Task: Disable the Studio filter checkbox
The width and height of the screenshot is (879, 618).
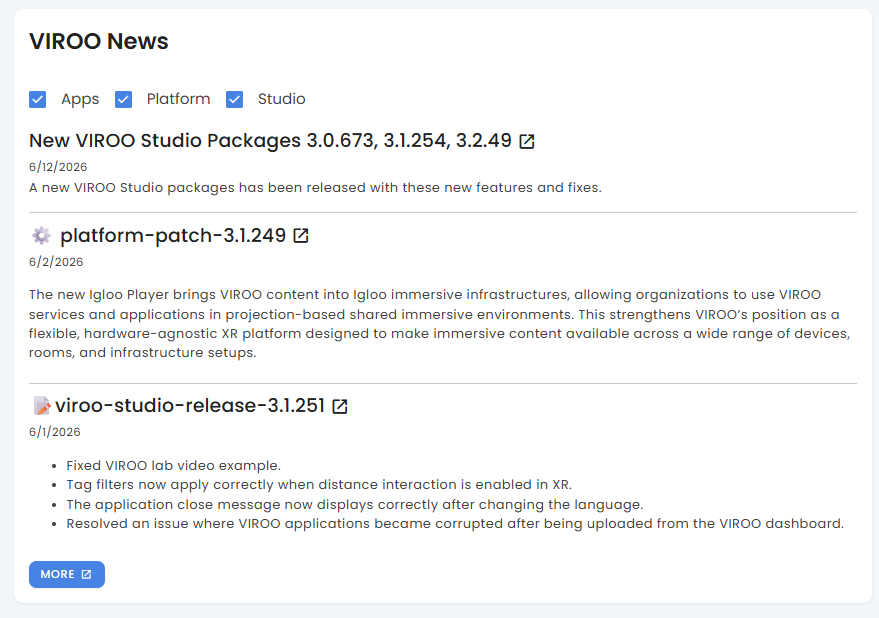Action: [234, 100]
